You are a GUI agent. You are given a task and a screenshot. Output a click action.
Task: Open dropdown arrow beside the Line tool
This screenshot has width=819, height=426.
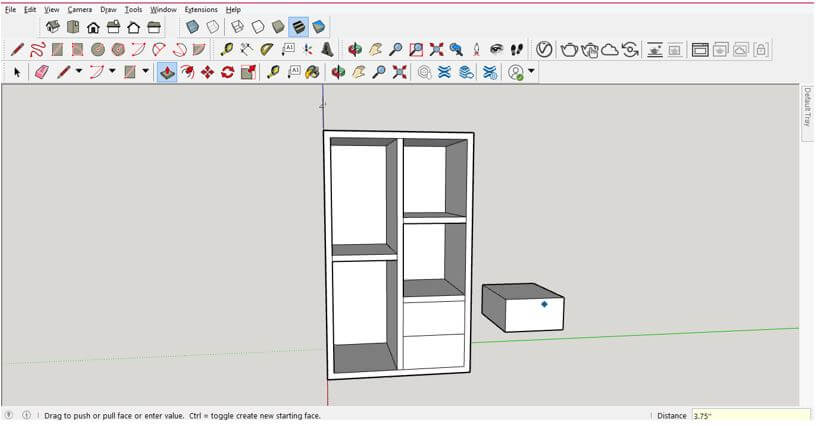coord(79,71)
